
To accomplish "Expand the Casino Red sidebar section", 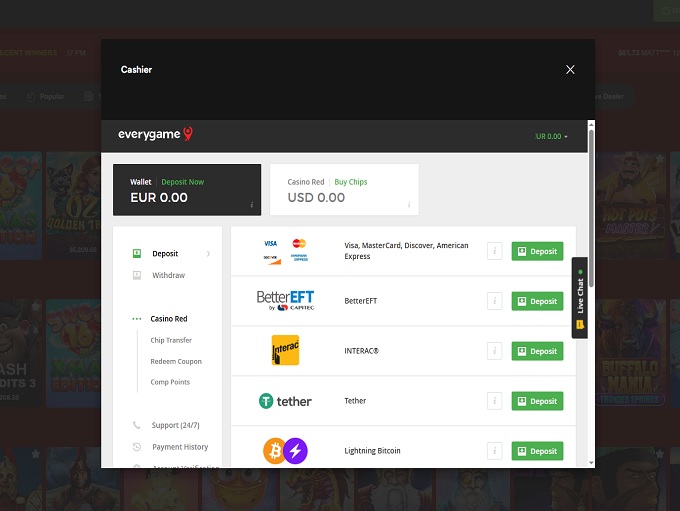I will click(x=168, y=319).
